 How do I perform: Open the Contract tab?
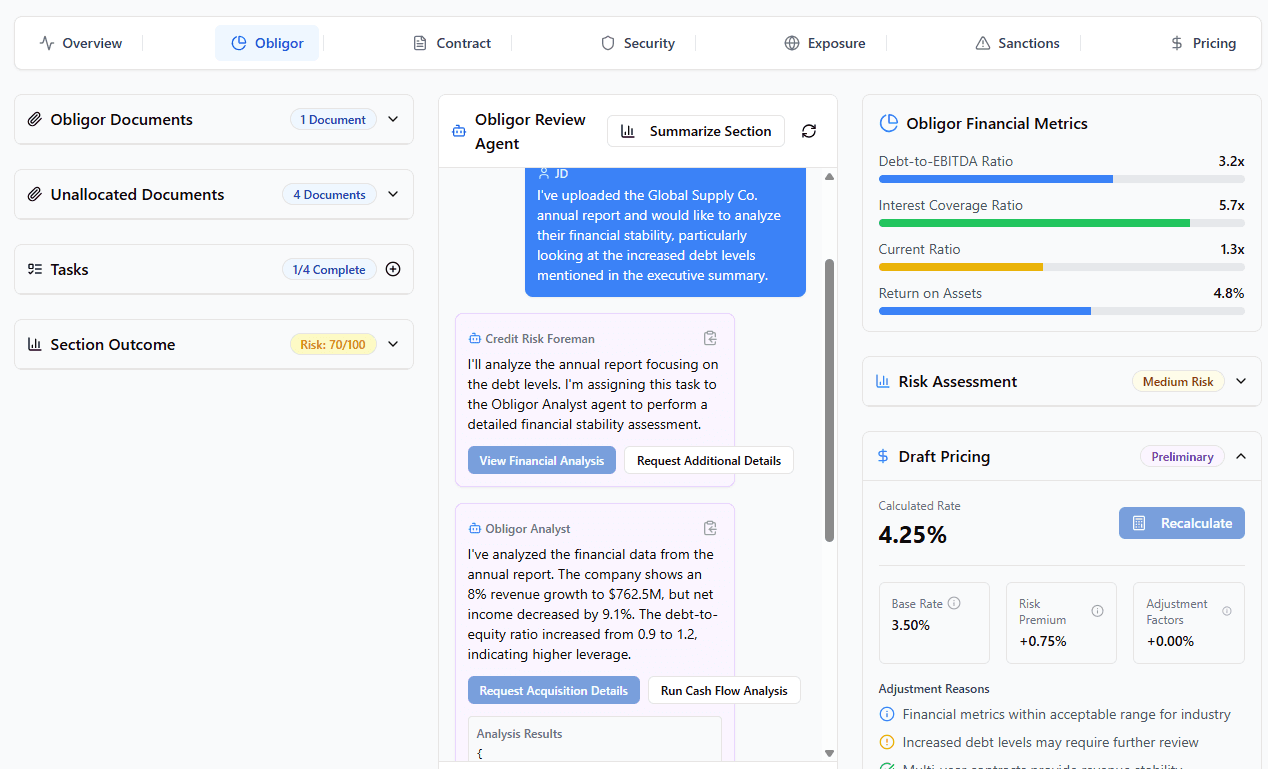(x=452, y=43)
